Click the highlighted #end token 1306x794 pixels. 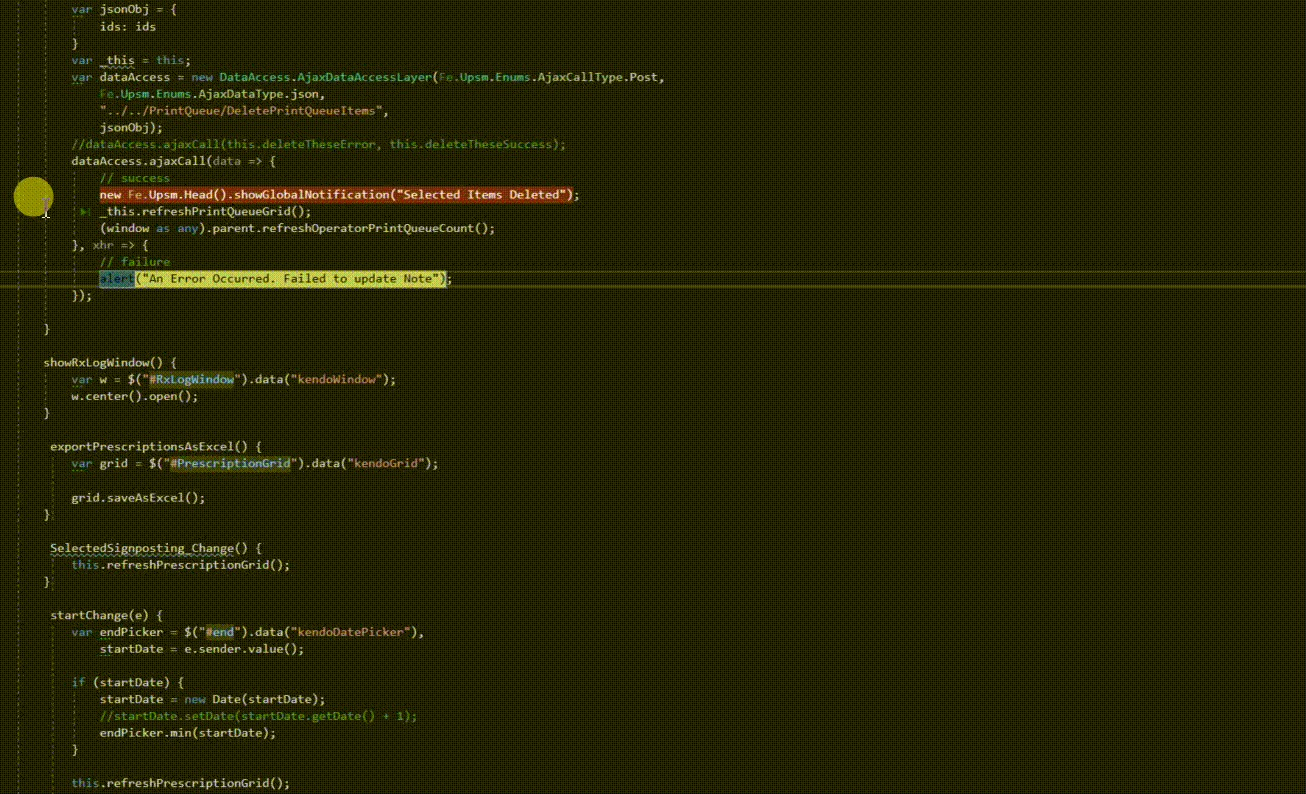tap(220, 631)
